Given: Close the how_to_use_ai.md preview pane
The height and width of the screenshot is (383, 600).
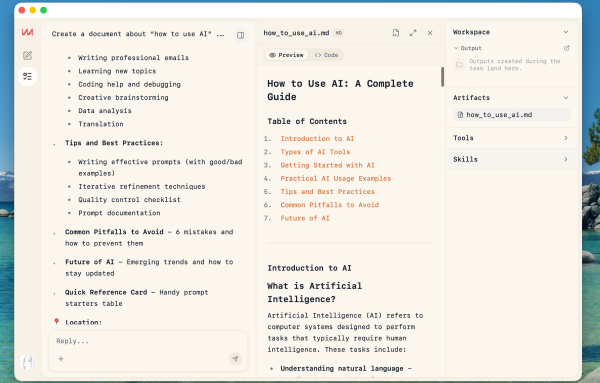Looking at the screenshot, I should tap(430, 33).
